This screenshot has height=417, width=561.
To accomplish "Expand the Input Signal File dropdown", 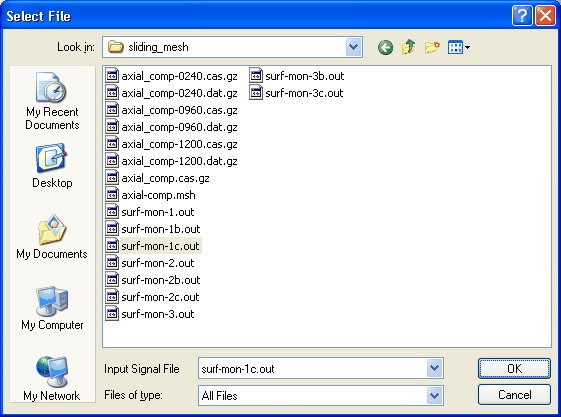I will pyautogui.click(x=434, y=368).
